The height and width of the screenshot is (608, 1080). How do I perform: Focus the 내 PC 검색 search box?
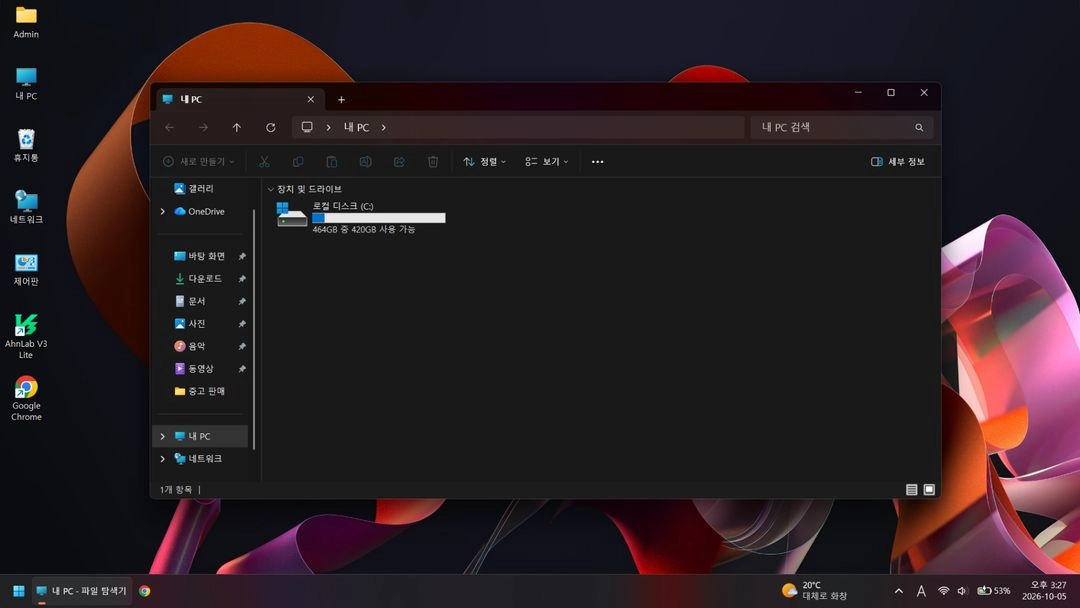click(842, 127)
